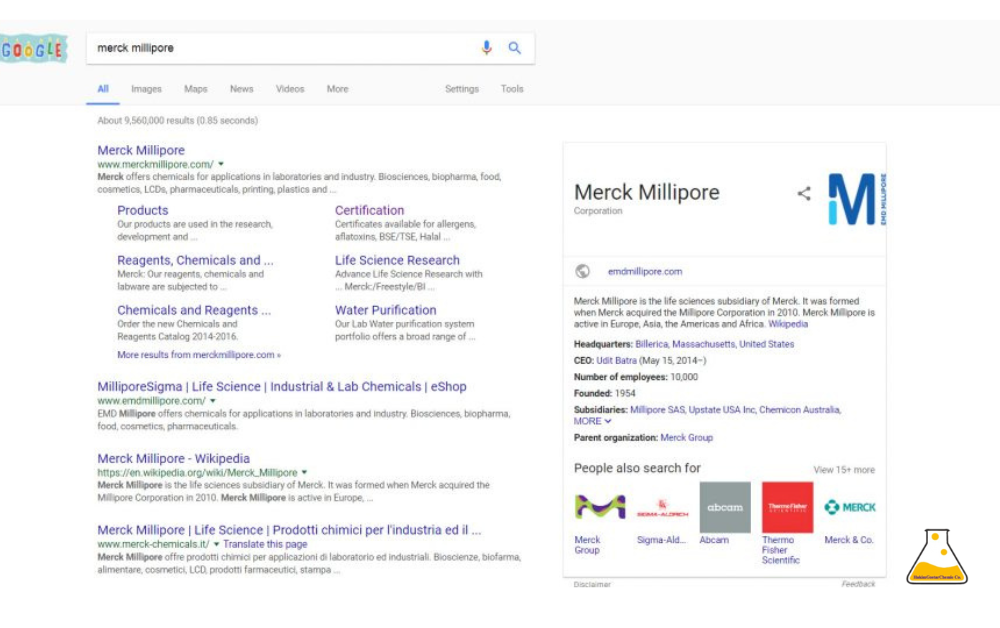Open Sigma-Aldrich logo thumbnail

(662, 508)
